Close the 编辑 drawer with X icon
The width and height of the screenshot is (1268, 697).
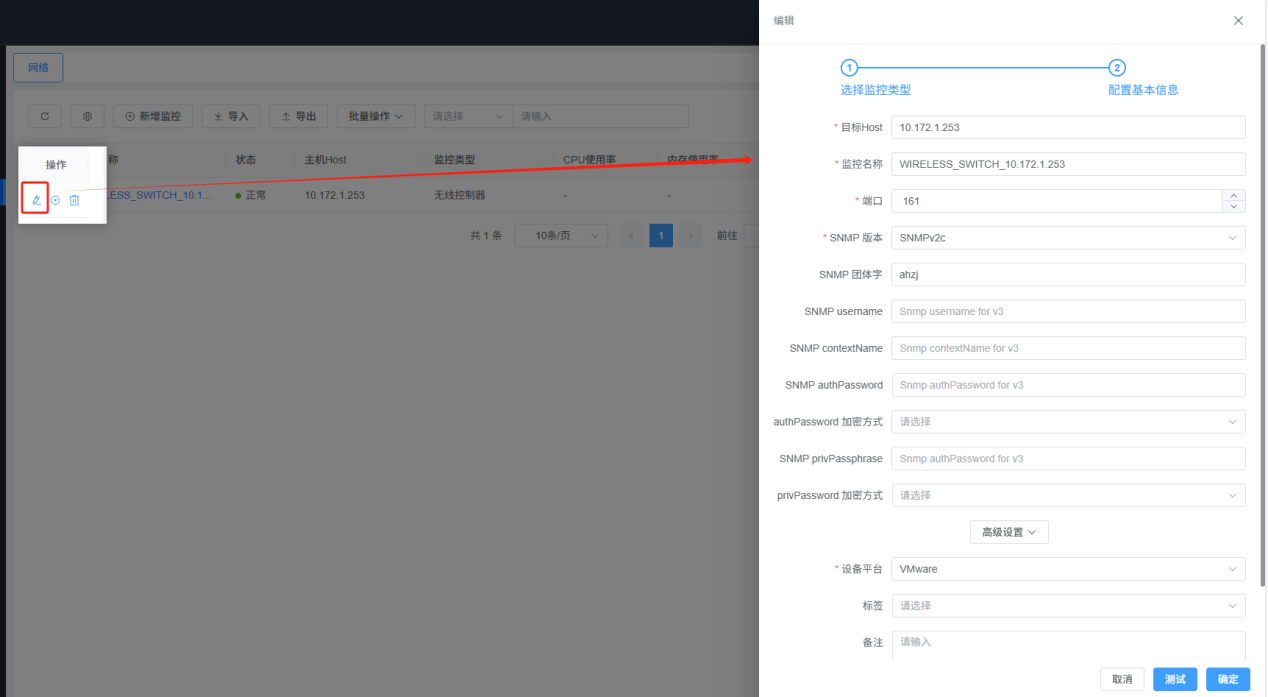pos(1238,20)
